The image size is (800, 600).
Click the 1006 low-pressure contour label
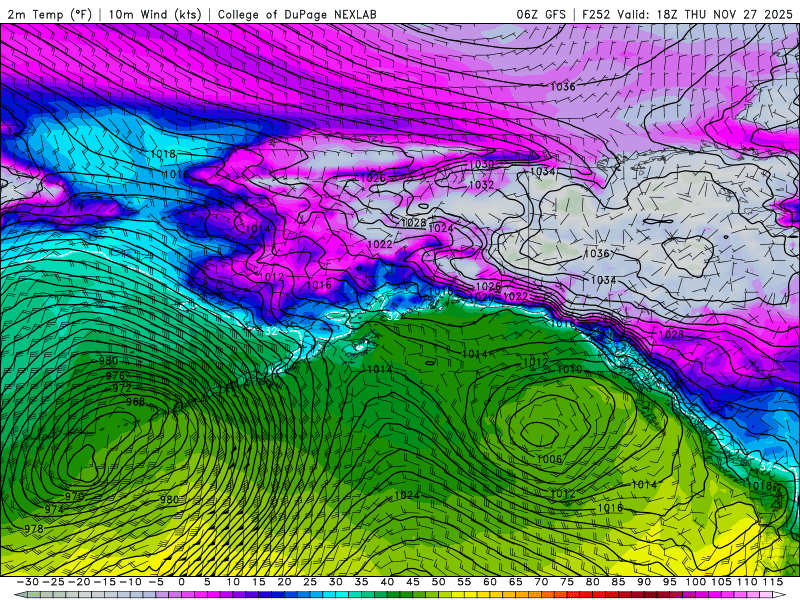click(549, 459)
